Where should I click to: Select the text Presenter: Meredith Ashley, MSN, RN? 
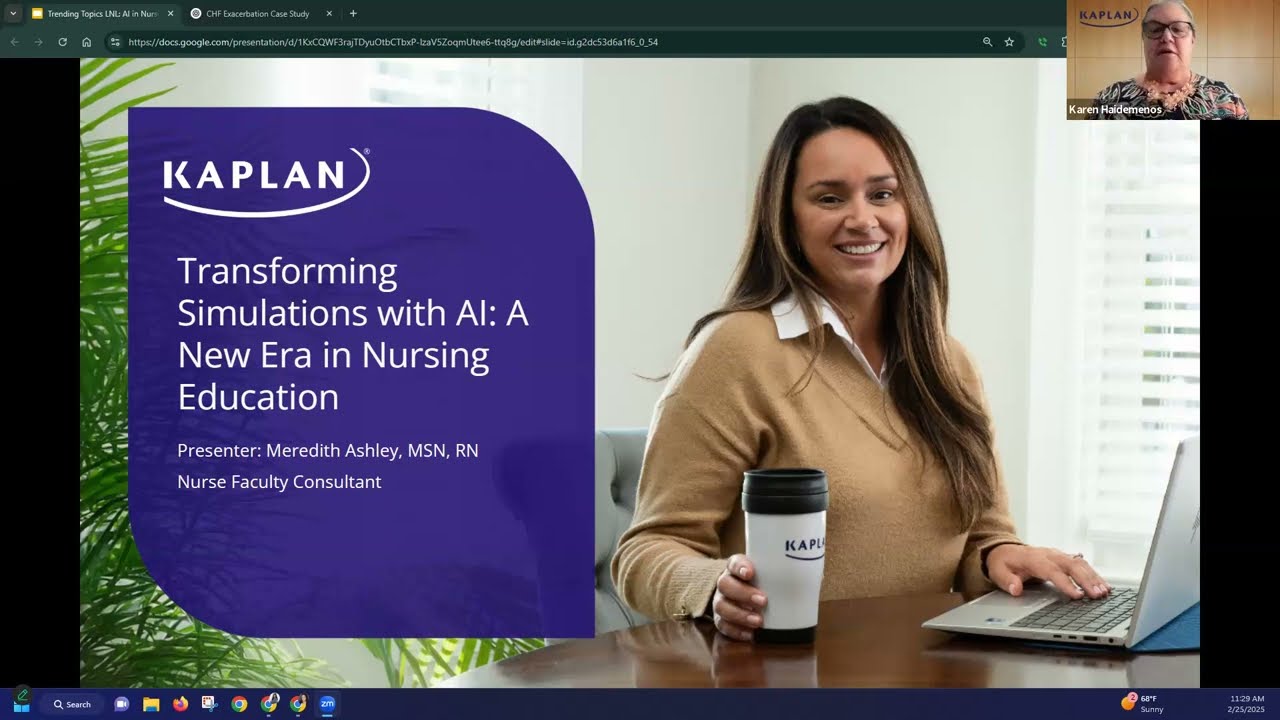coord(328,451)
